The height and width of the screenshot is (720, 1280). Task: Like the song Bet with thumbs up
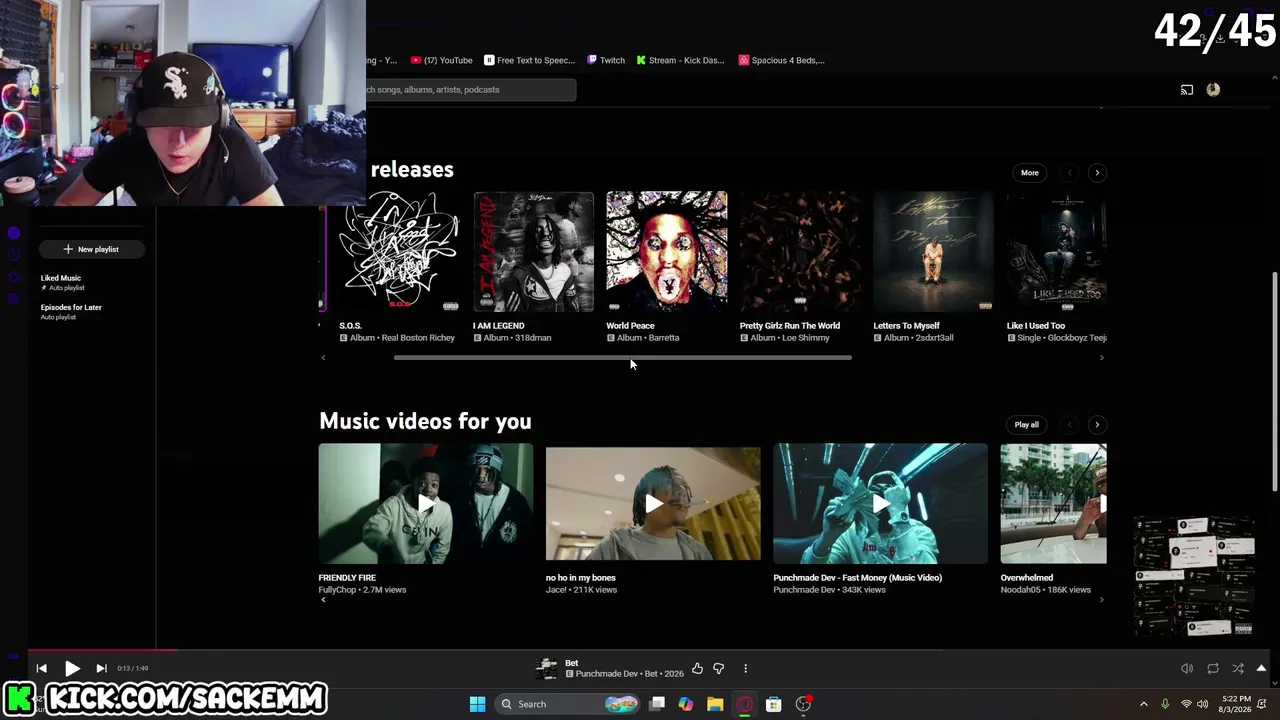tap(697, 668)
